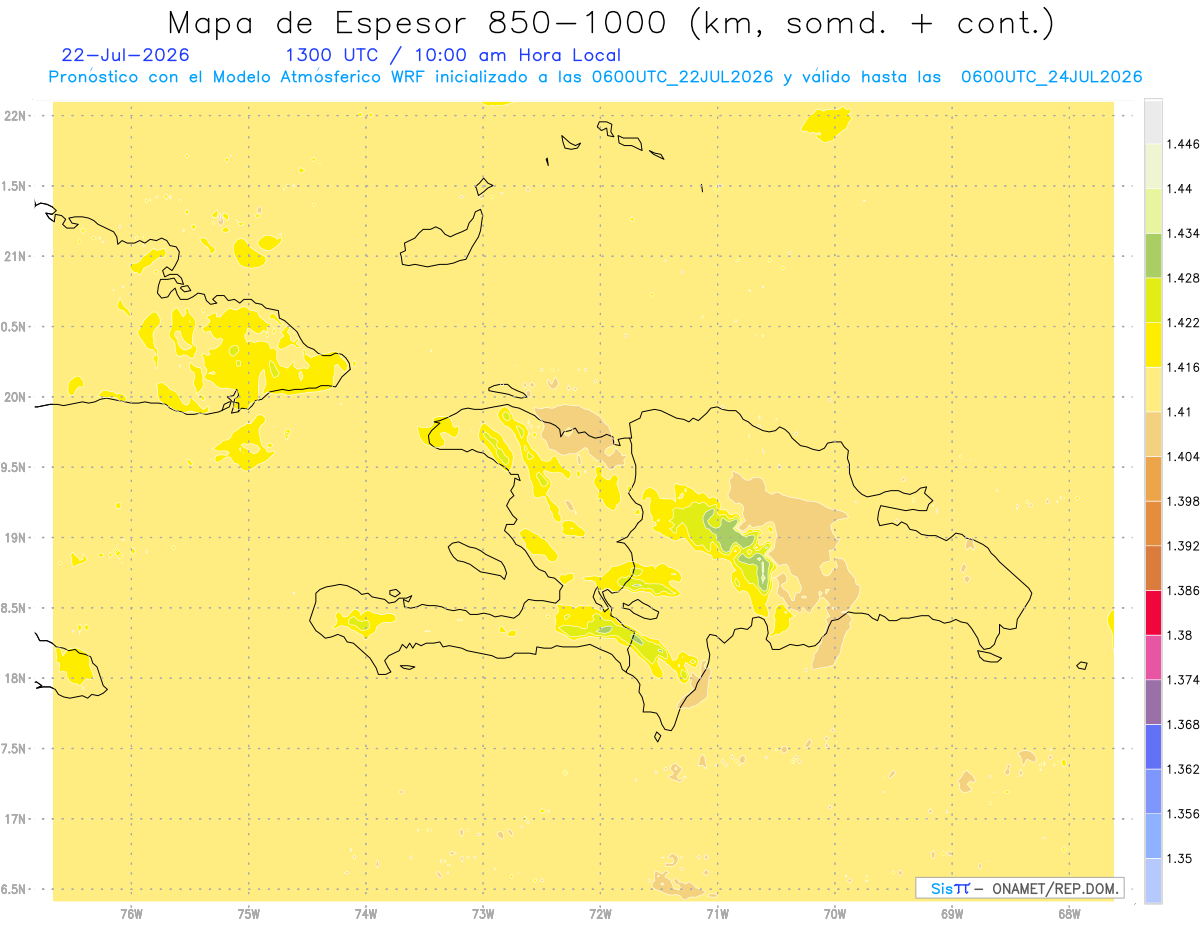Click the legend value 1.41
Viewport: 1200px width, 927px height.
[x=1179, y=412]
